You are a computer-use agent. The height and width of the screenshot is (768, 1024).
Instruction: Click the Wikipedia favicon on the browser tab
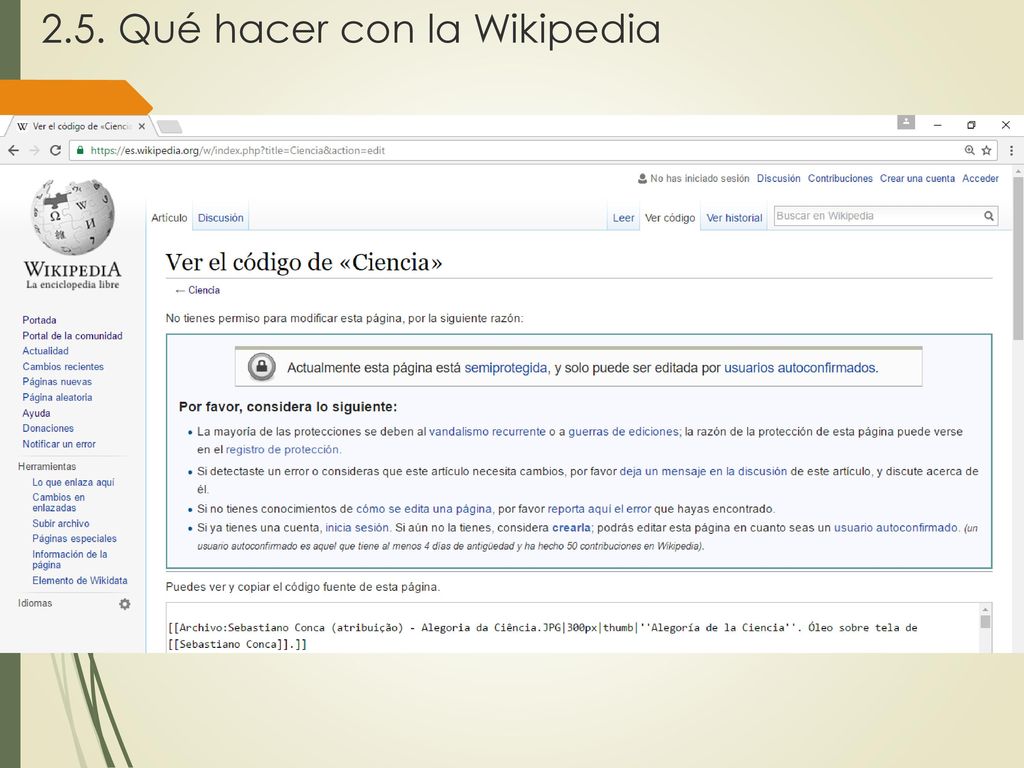[22, 126]
